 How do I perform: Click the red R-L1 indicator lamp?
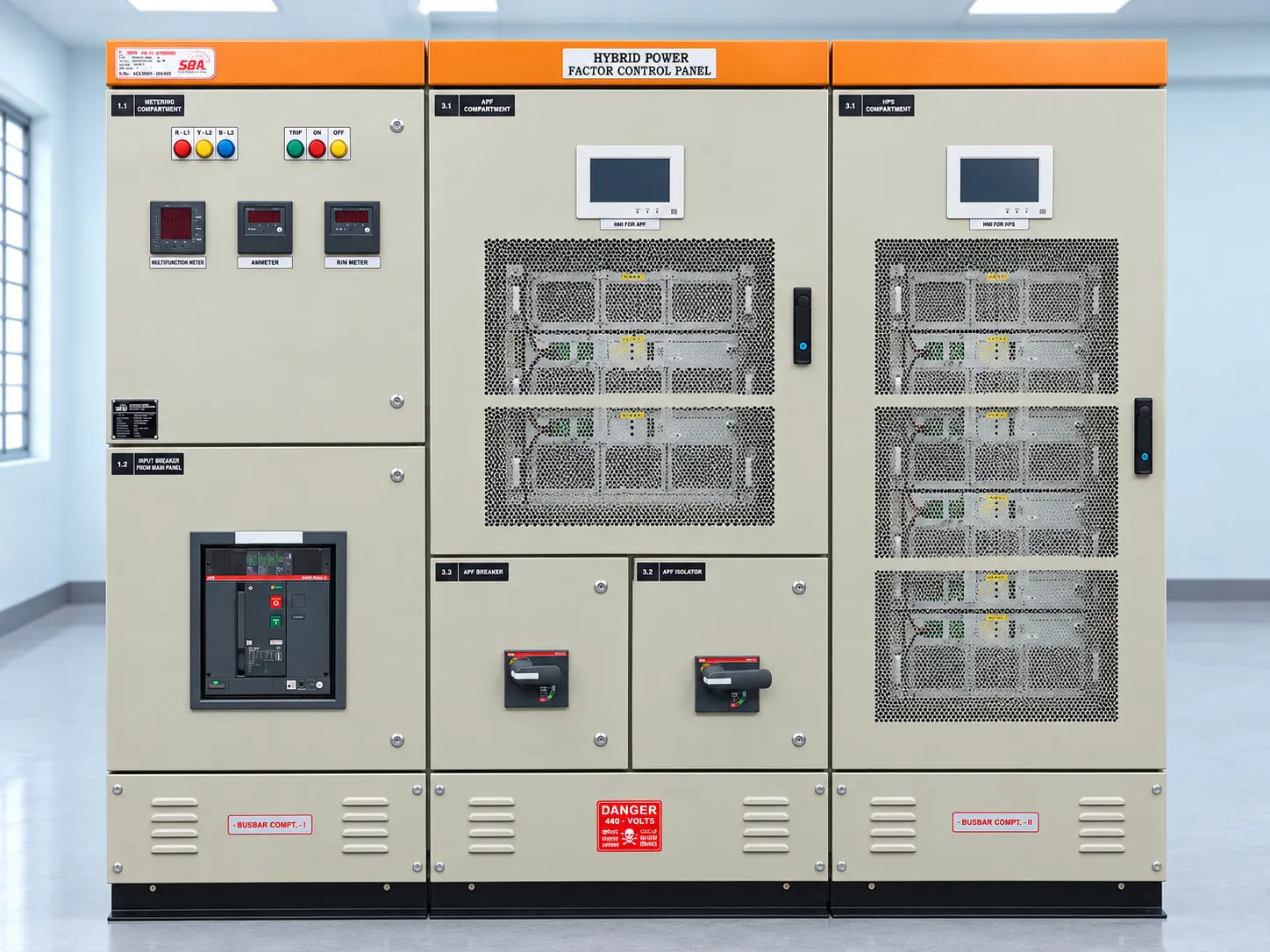pos(182,148)
